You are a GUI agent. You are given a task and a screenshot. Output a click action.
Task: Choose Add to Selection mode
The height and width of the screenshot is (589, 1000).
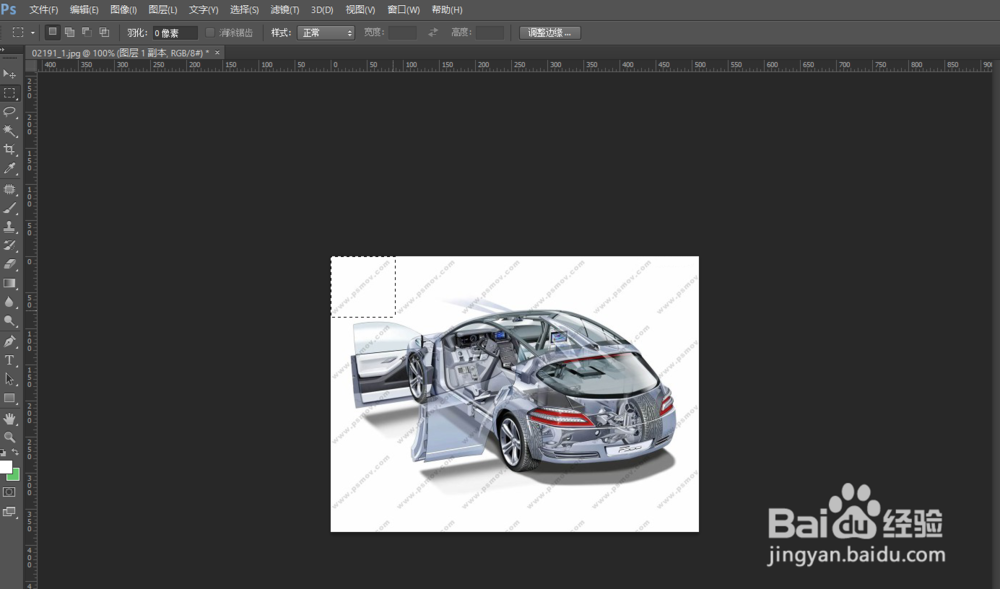pos(70,32)
